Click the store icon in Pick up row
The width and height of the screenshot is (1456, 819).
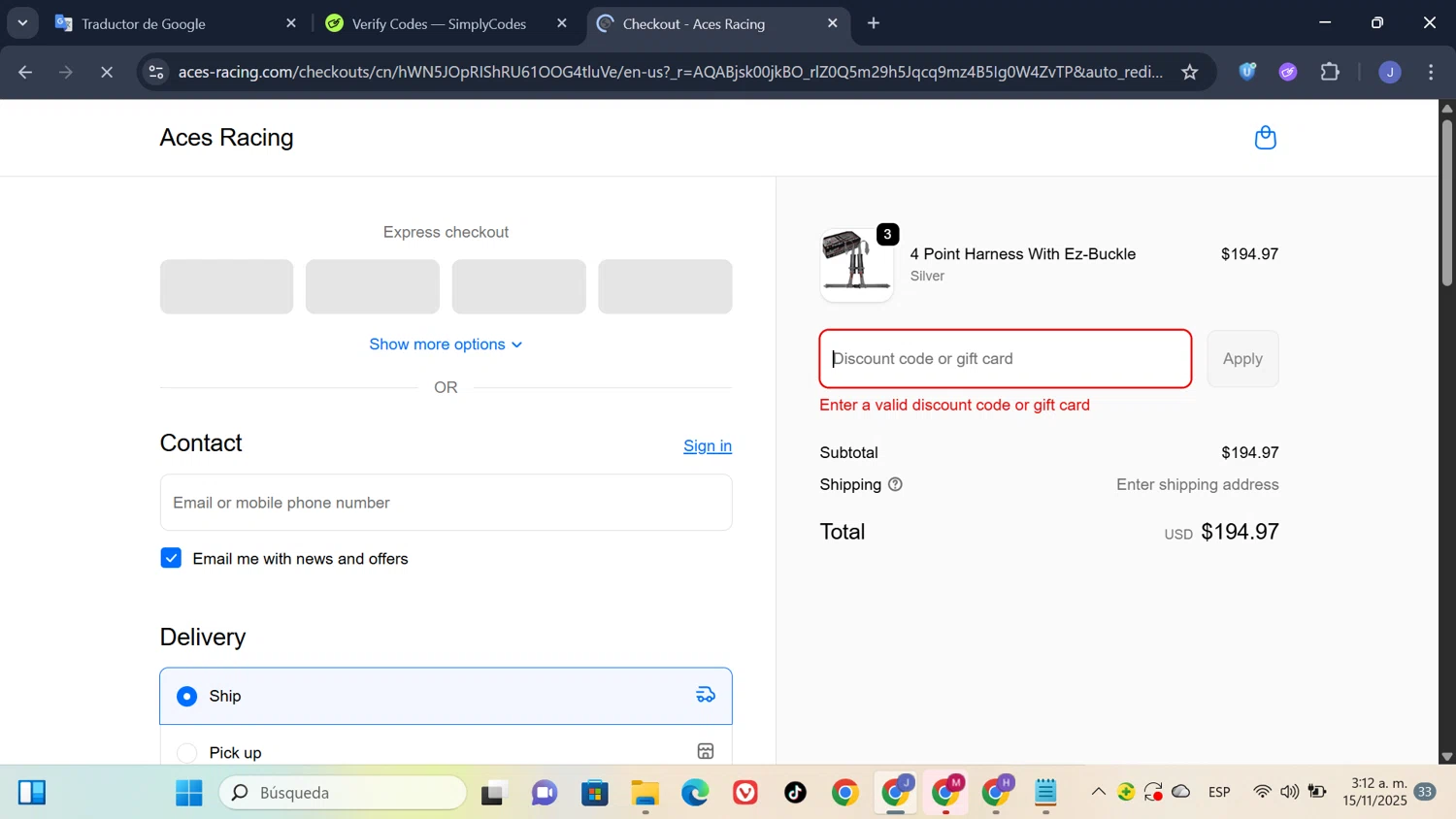(706, 751)
